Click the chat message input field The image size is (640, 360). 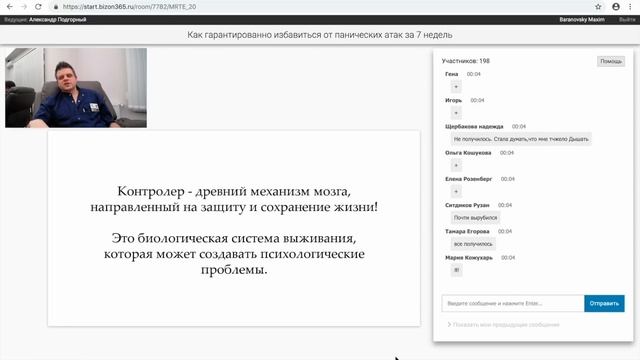pos(513,303)
